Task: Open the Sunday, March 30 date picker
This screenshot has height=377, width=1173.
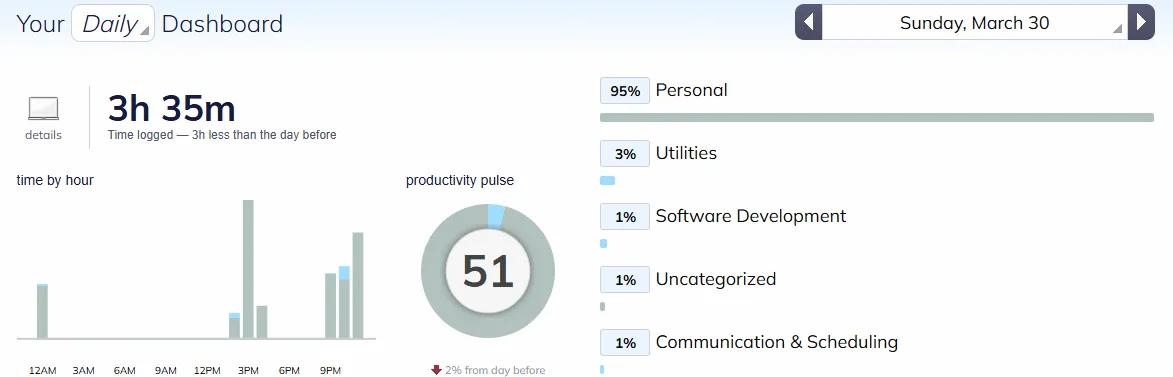Action: click(975, 22)
